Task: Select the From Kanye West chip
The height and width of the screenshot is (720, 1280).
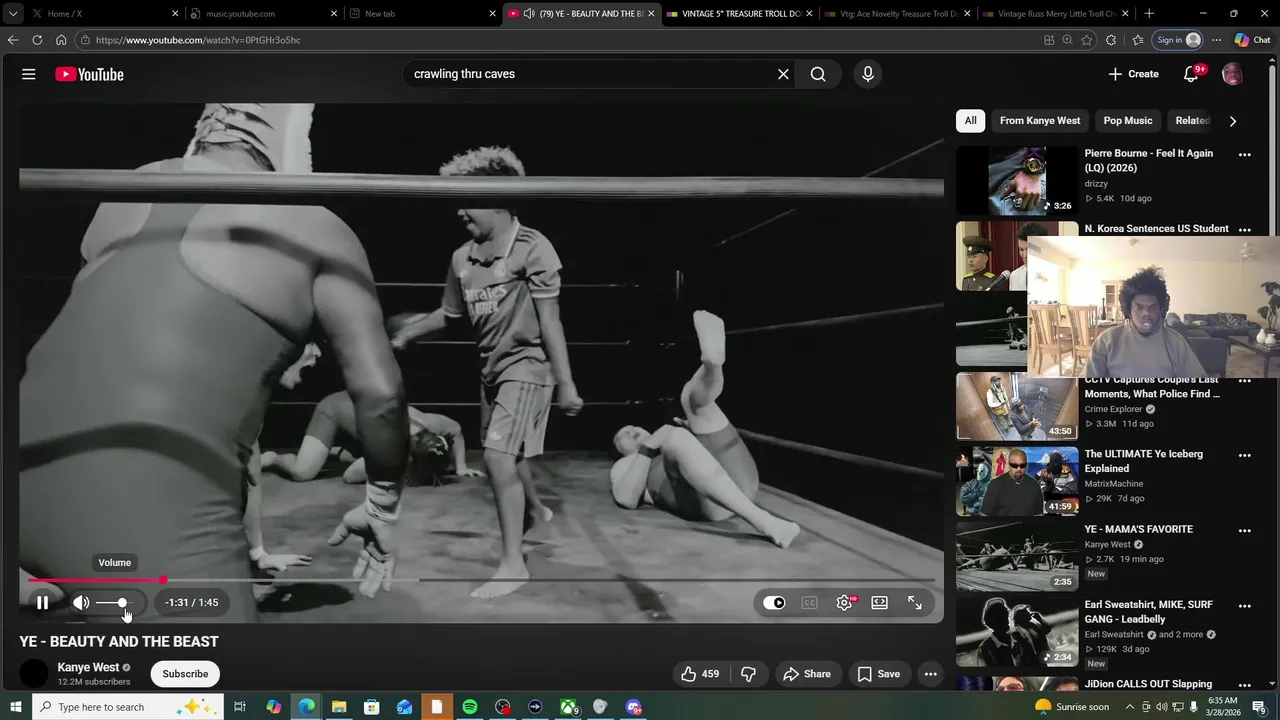Action: click(x=1040, y=121)
